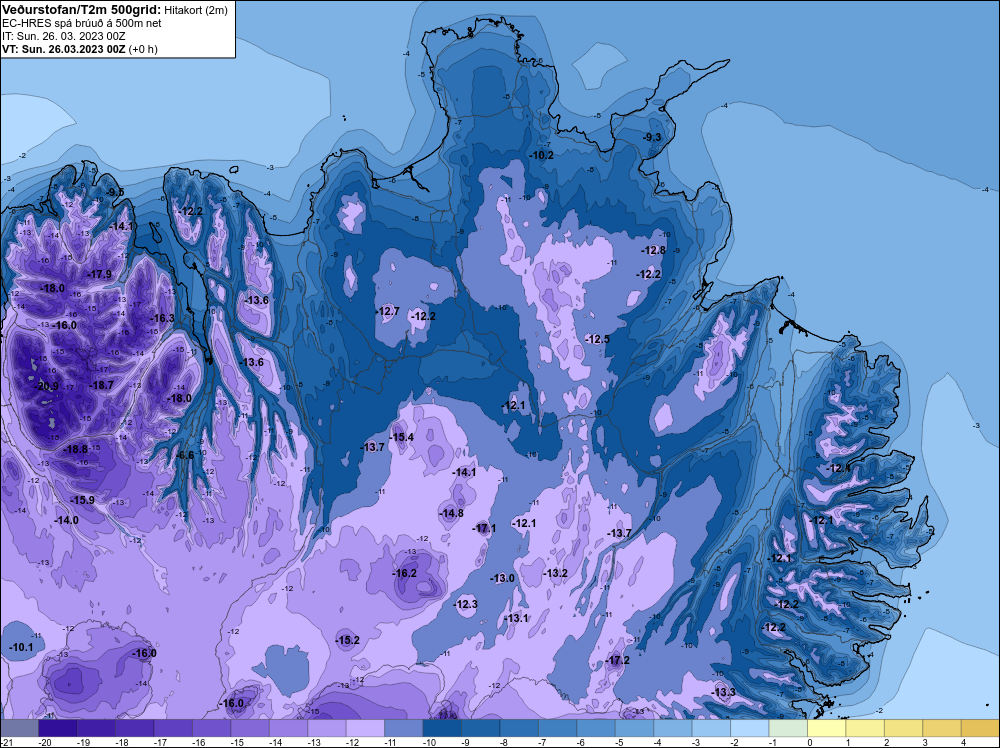This screenshot has height=748, width=1000.
Task: Select the legend color swatch above -12
Action: 365,728
